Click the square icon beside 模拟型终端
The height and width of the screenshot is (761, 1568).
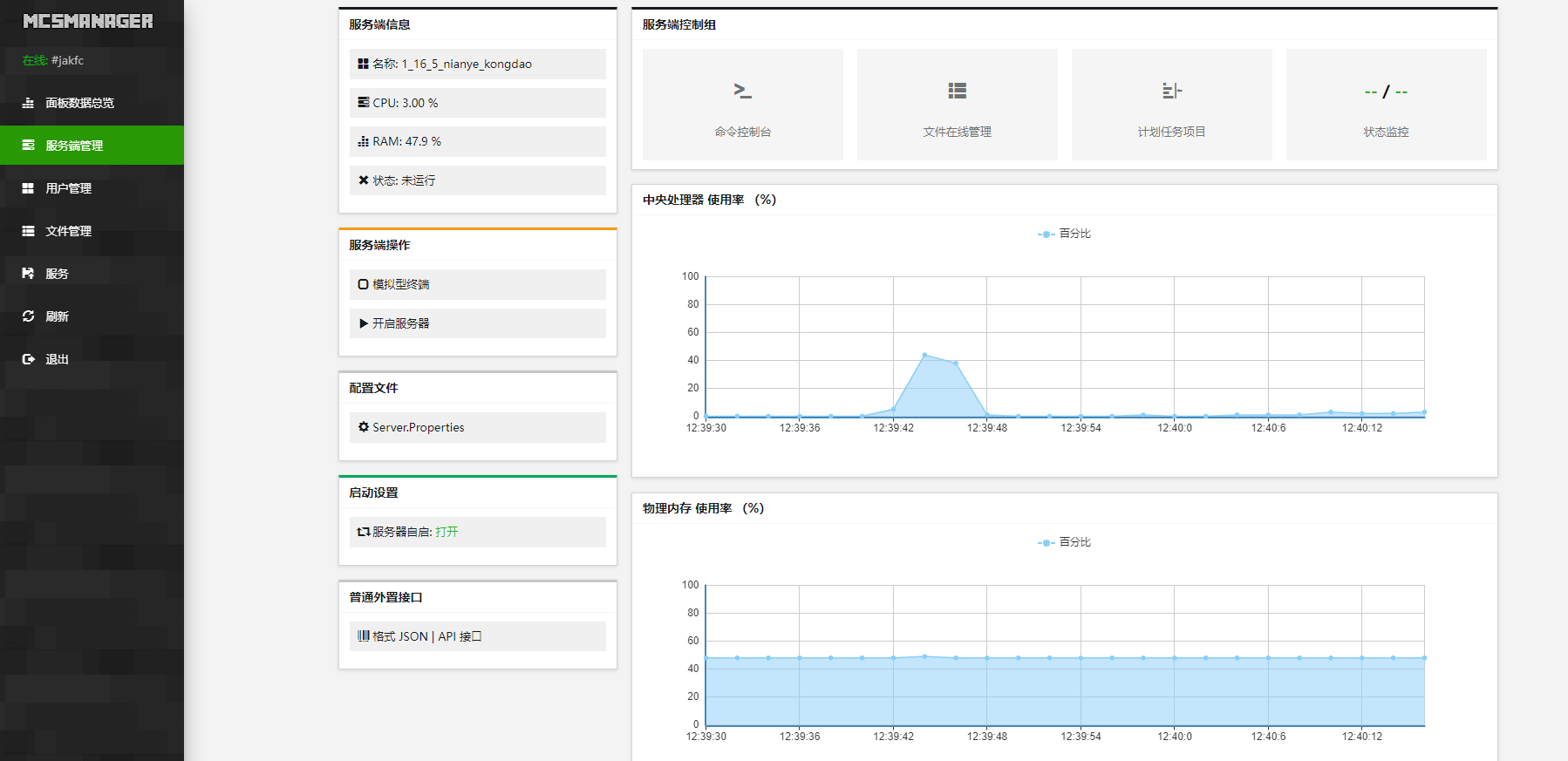click(x=364, y=284)
